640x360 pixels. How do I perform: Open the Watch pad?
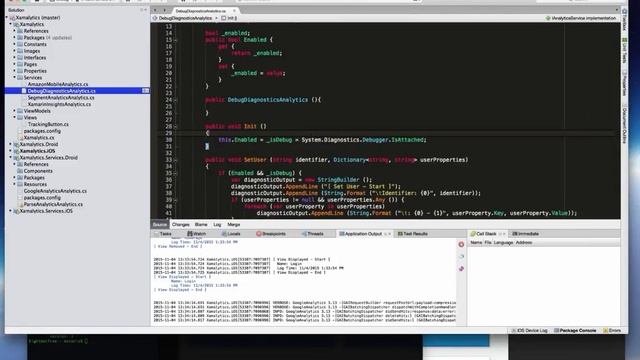[196, 234]
